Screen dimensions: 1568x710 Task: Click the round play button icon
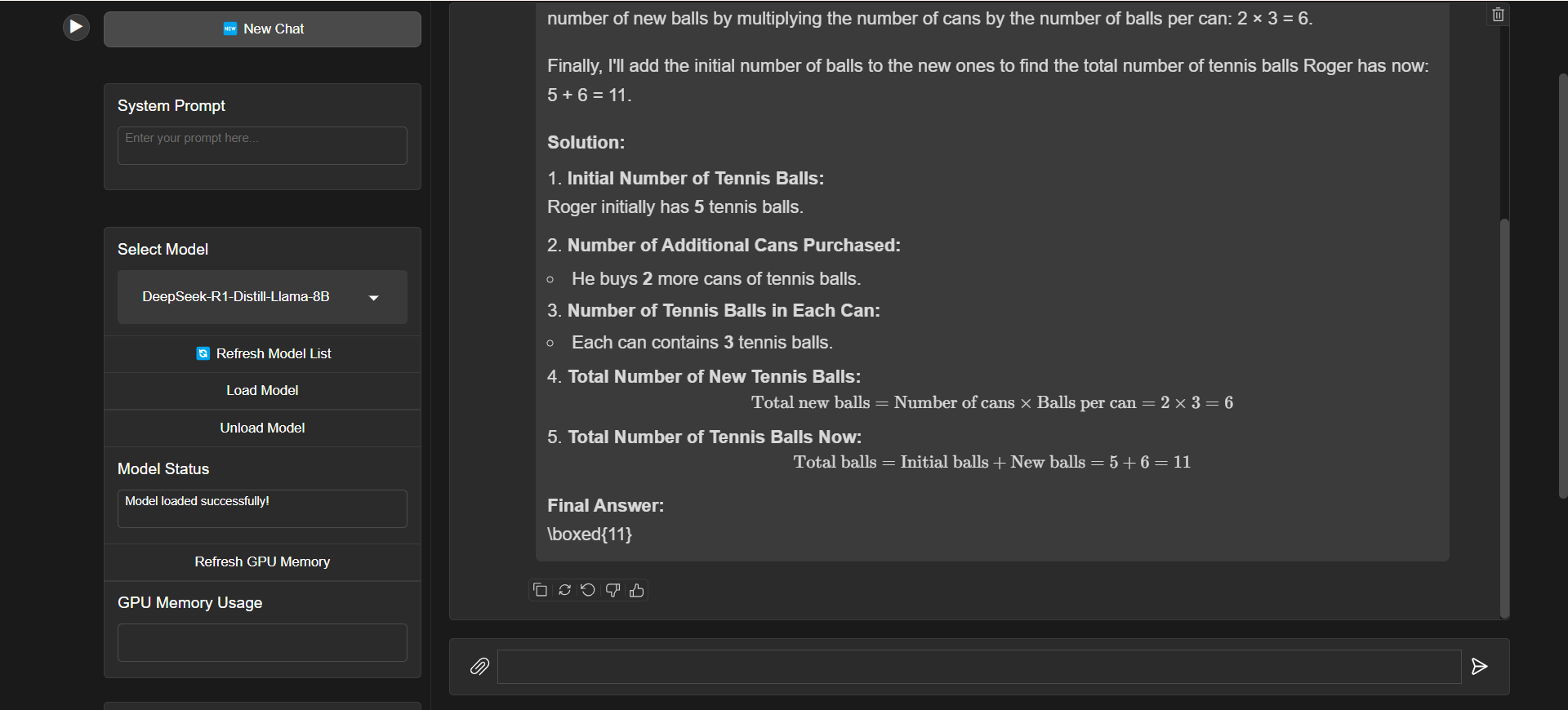[76, 27]
